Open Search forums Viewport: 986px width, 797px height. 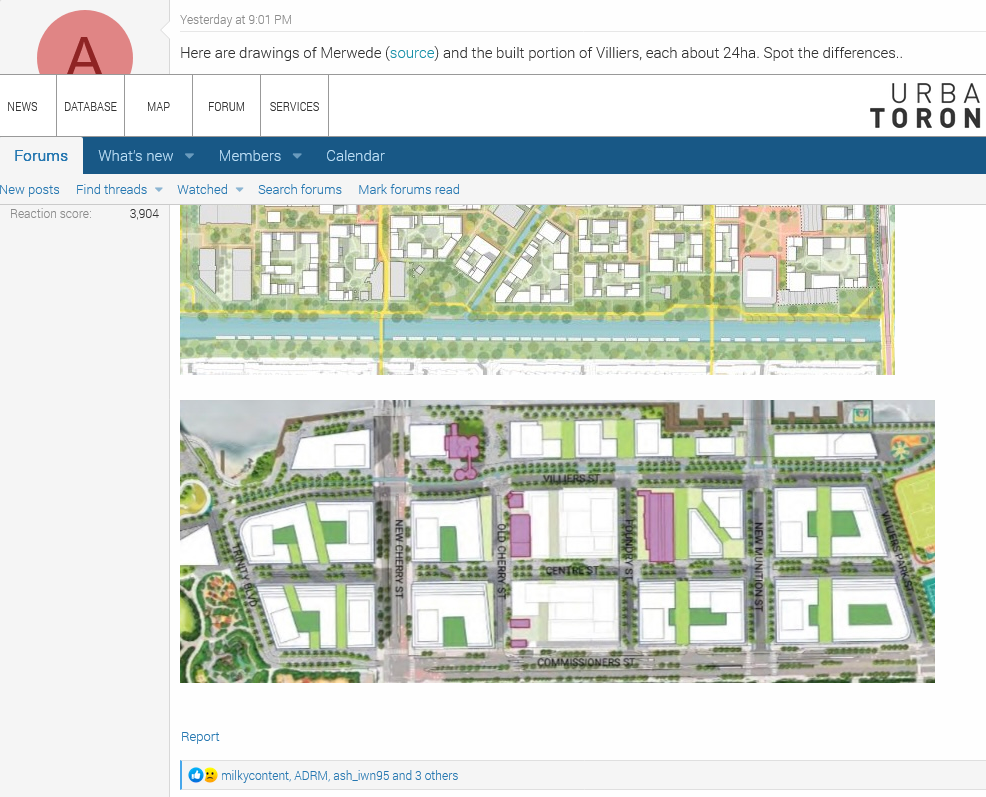pyautogui.click(x=300, y=190)
